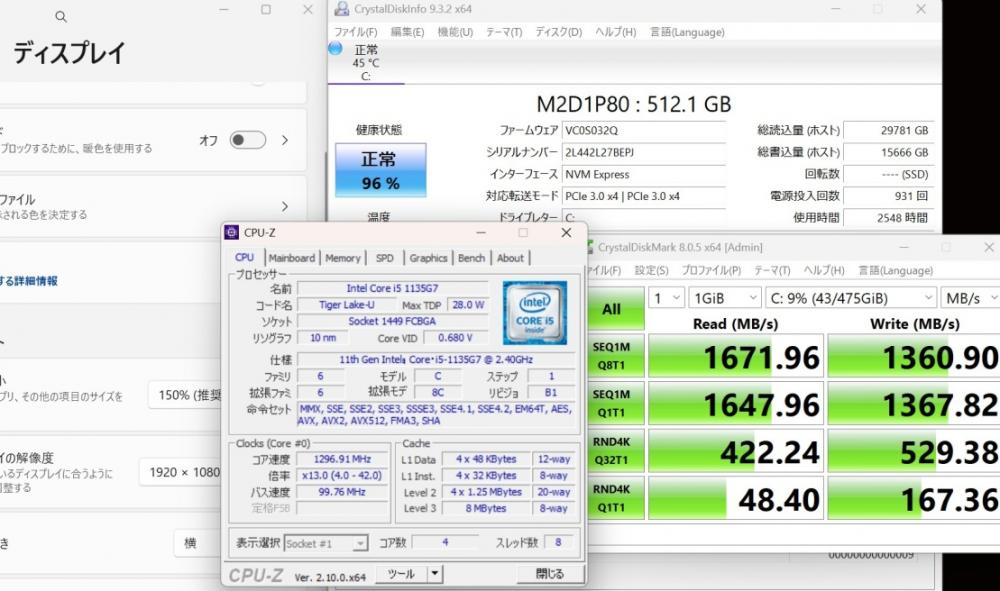
Task: Open 言語(Language) menu in CrystalDiskInfo
Action: click(687, 32)
